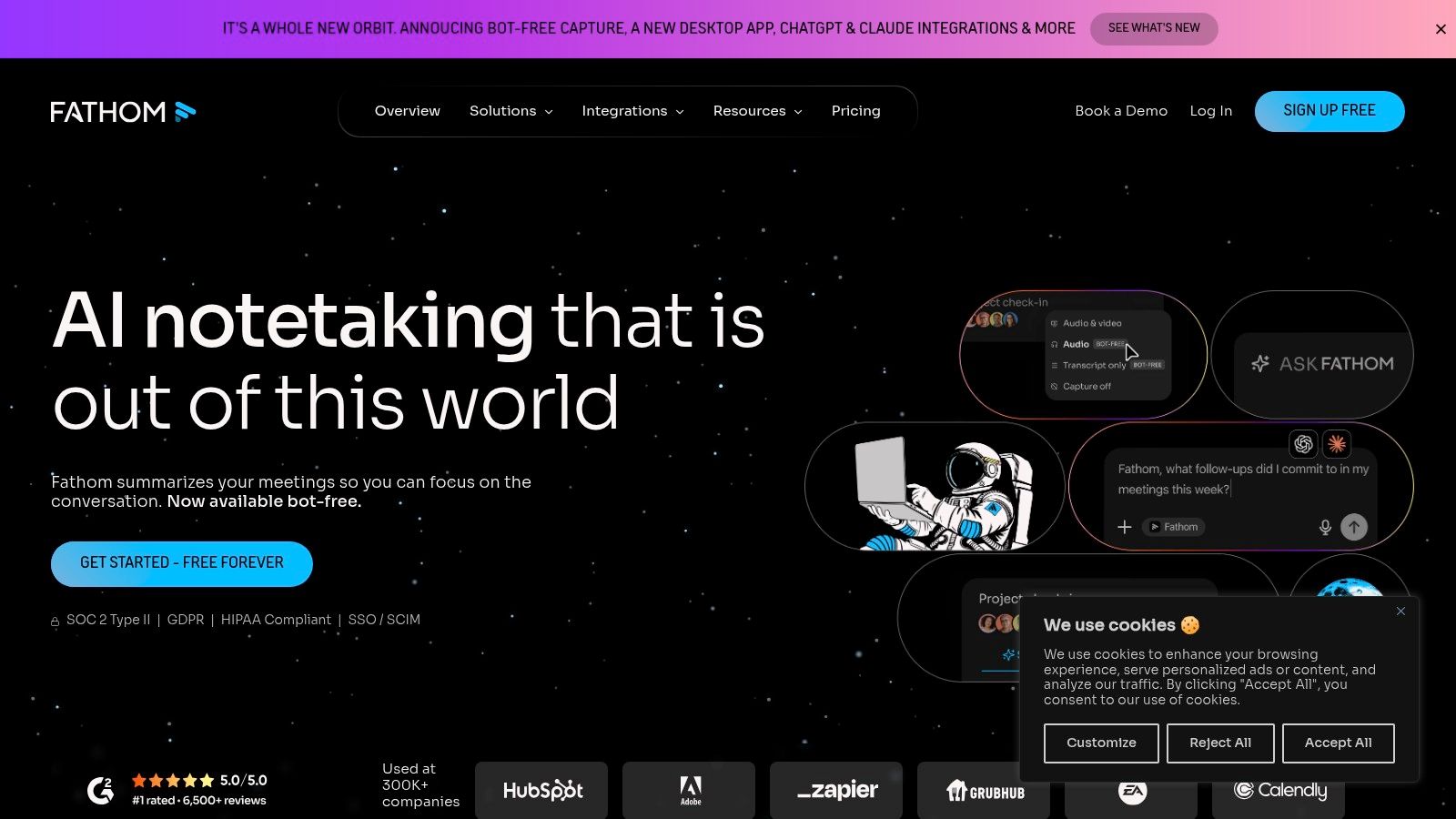Click the 'AI notetaking' headline text

tap(293, 320)
